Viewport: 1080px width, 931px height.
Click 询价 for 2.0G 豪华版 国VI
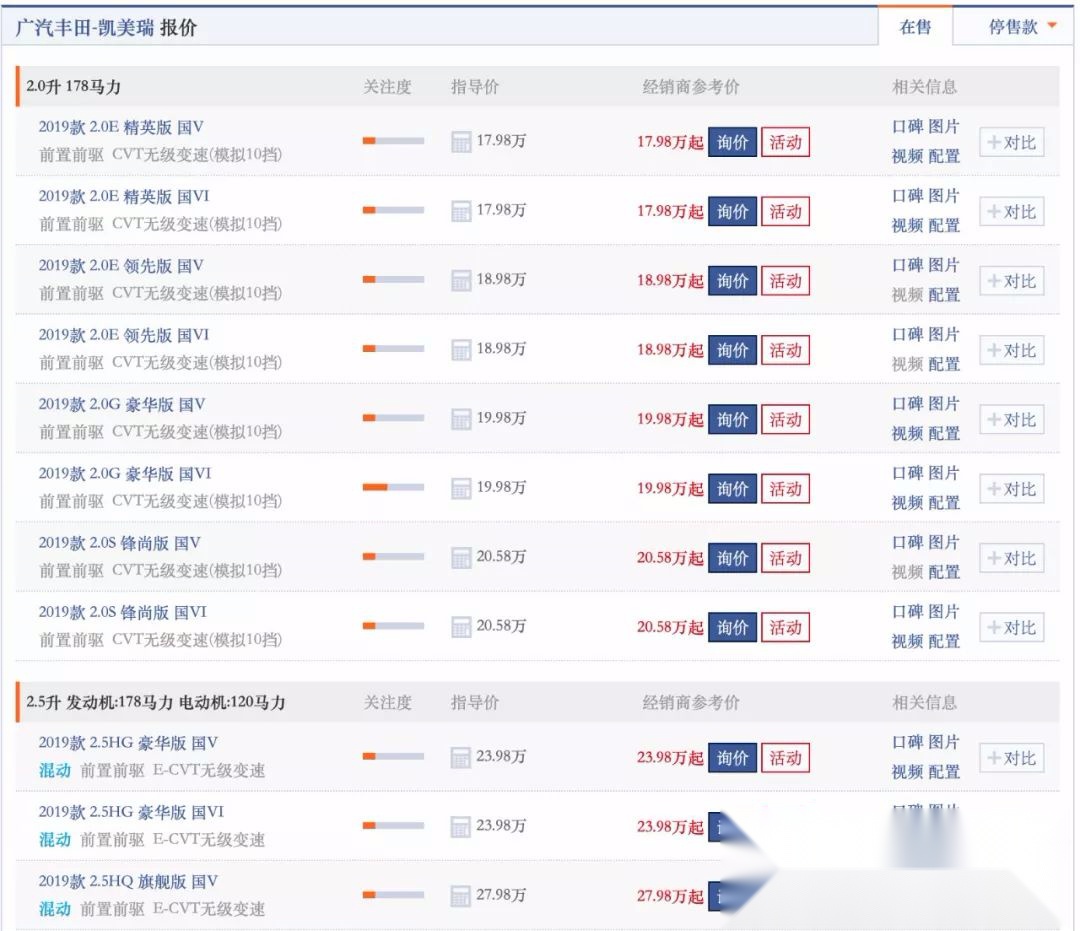732,489
